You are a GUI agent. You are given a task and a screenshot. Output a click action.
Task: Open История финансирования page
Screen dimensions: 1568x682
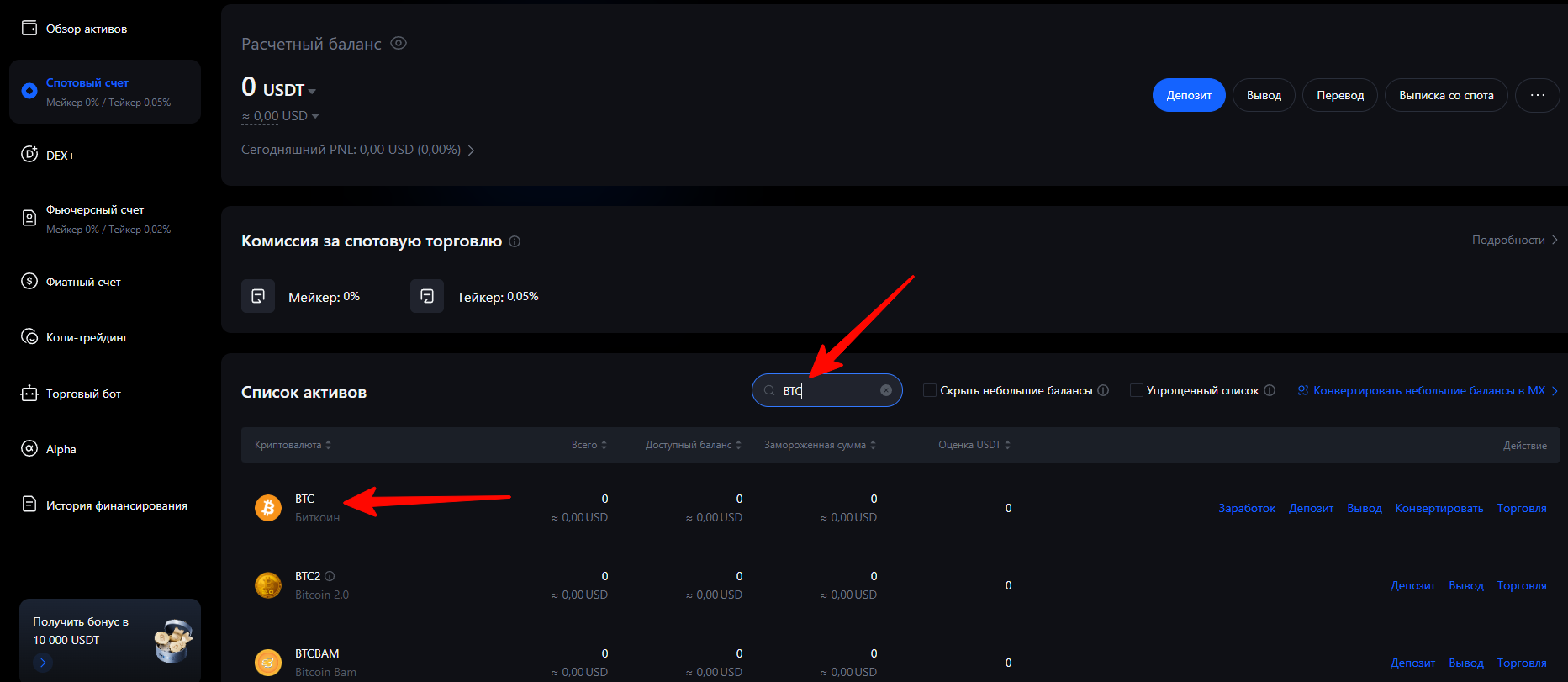pos(117,505)
